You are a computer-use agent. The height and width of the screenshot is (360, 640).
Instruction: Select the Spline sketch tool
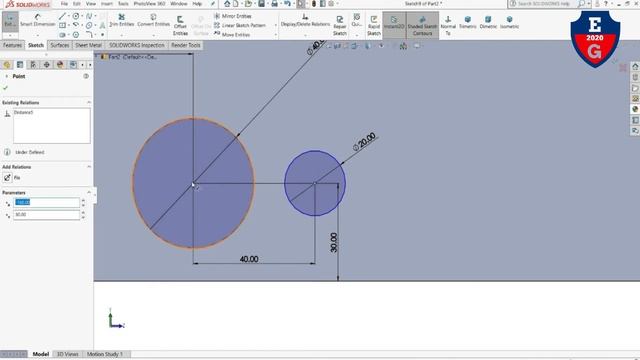89,16
